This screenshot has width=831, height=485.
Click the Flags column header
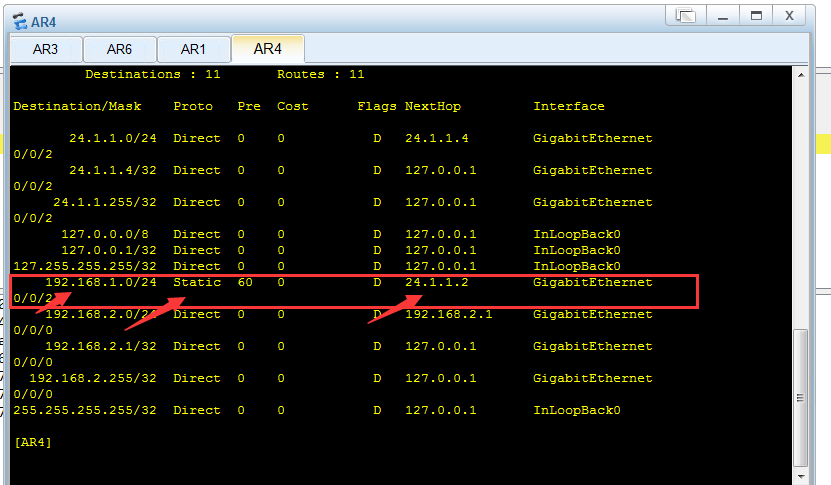tap(377, 106)
